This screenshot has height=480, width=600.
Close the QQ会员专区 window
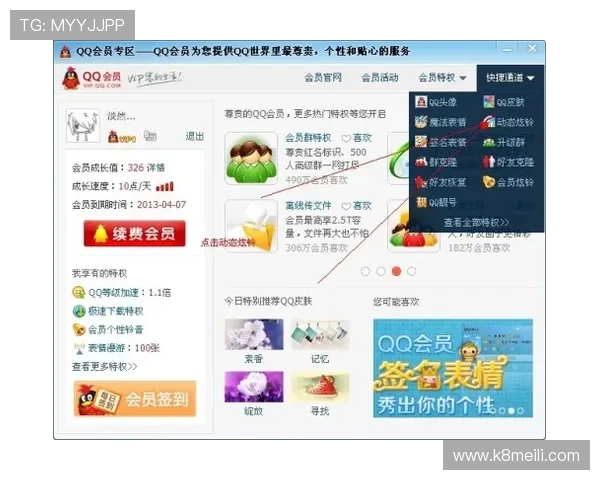pos(532,49)
